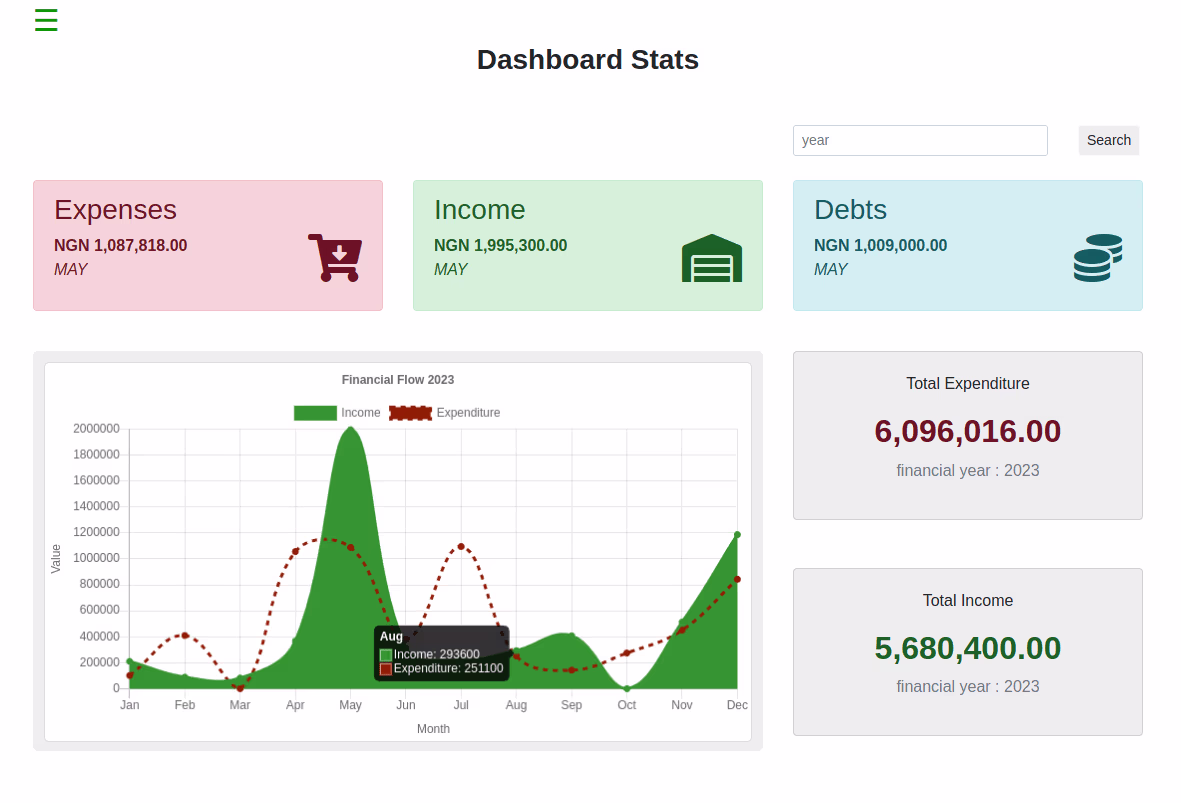Click inside the year search field
Viewport: 1181px width, 803px height.
(920, 140)
